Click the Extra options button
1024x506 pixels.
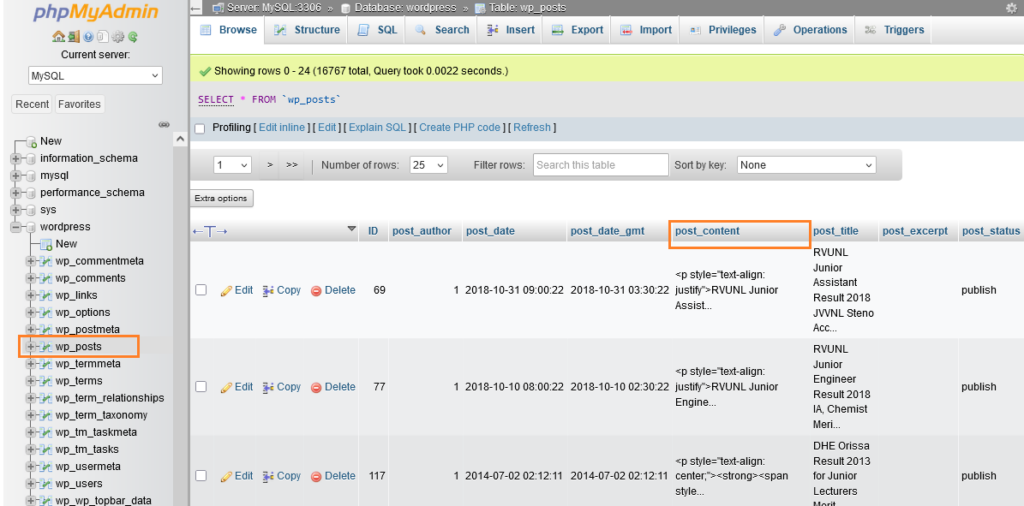pyautogui.click(x=221, y=198)
